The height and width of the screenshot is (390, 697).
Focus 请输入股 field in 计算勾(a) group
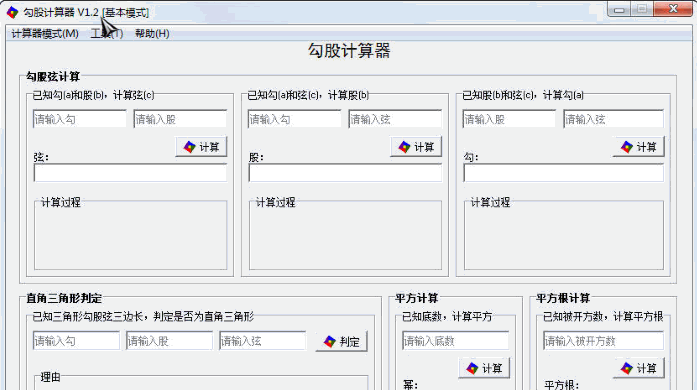pos(509,119)
